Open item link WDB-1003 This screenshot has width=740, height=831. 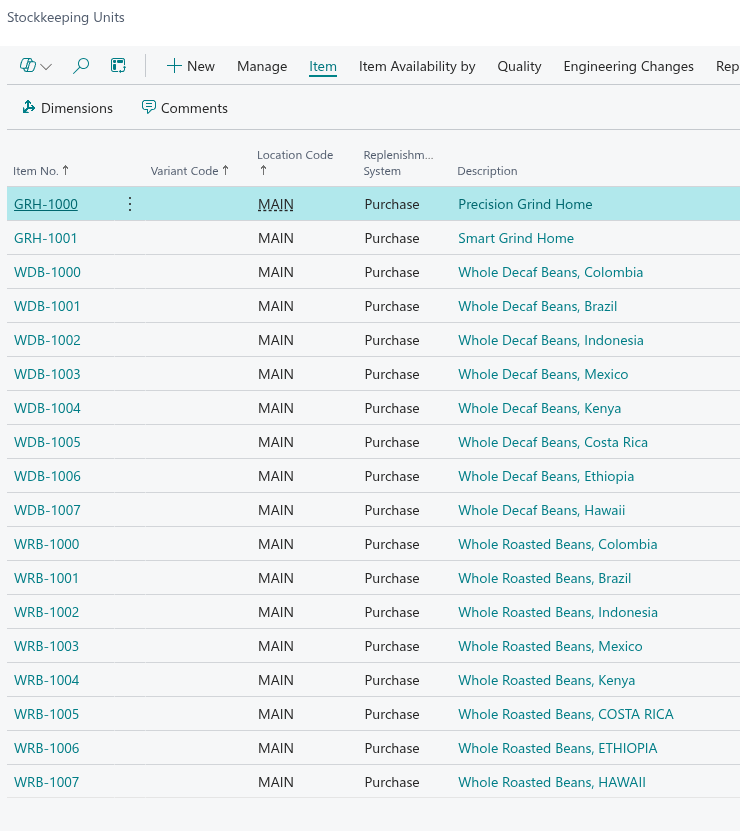point(47,374)
